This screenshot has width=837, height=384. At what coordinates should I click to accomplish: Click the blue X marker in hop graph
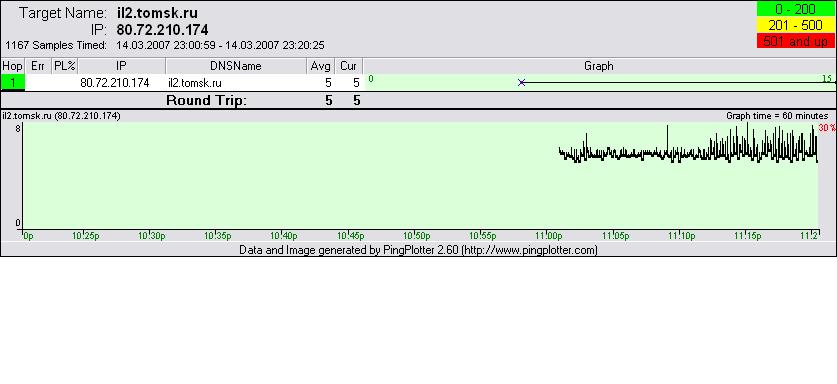pyautogui.click(x=522, y=82)
